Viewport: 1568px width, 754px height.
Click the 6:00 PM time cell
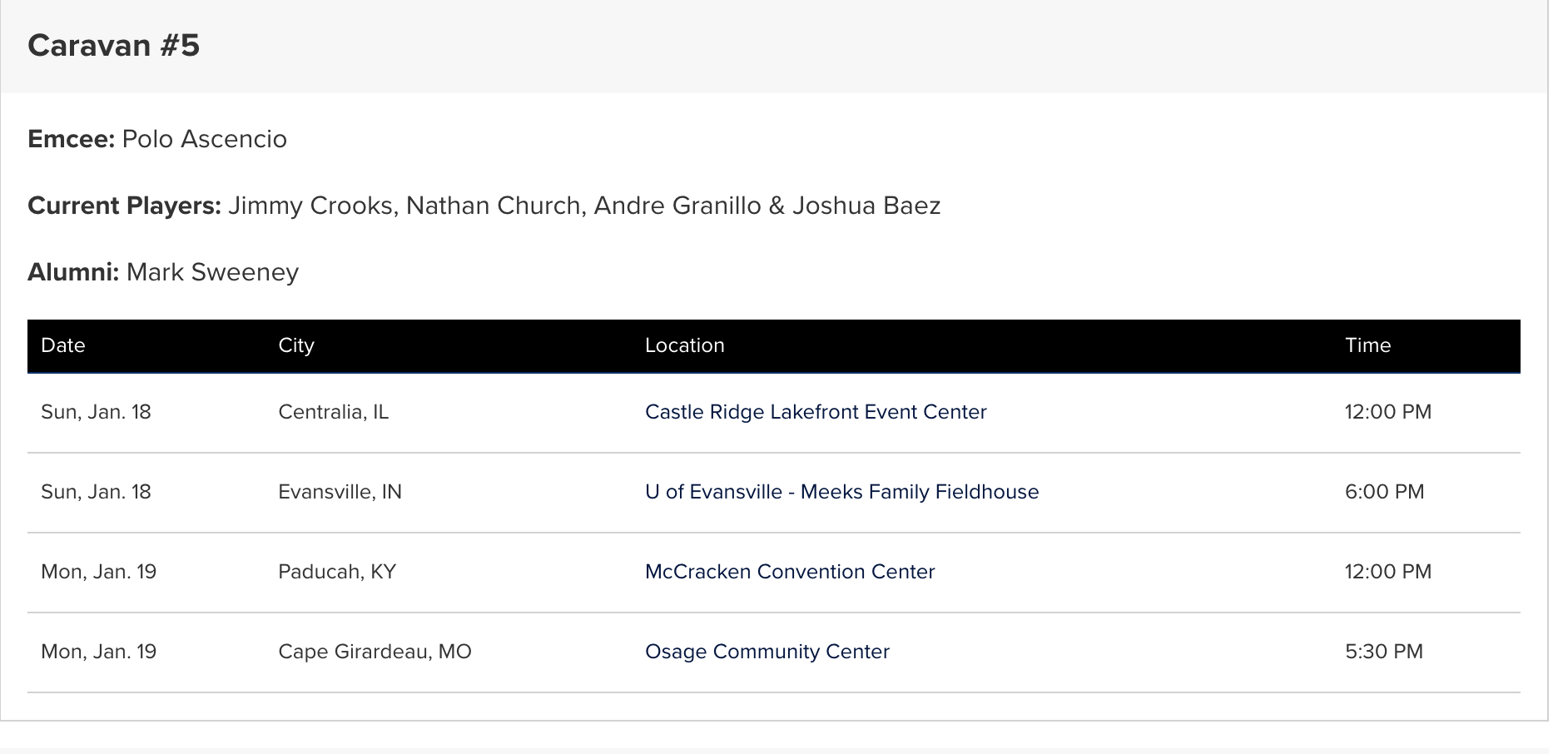pos(1384,492)
